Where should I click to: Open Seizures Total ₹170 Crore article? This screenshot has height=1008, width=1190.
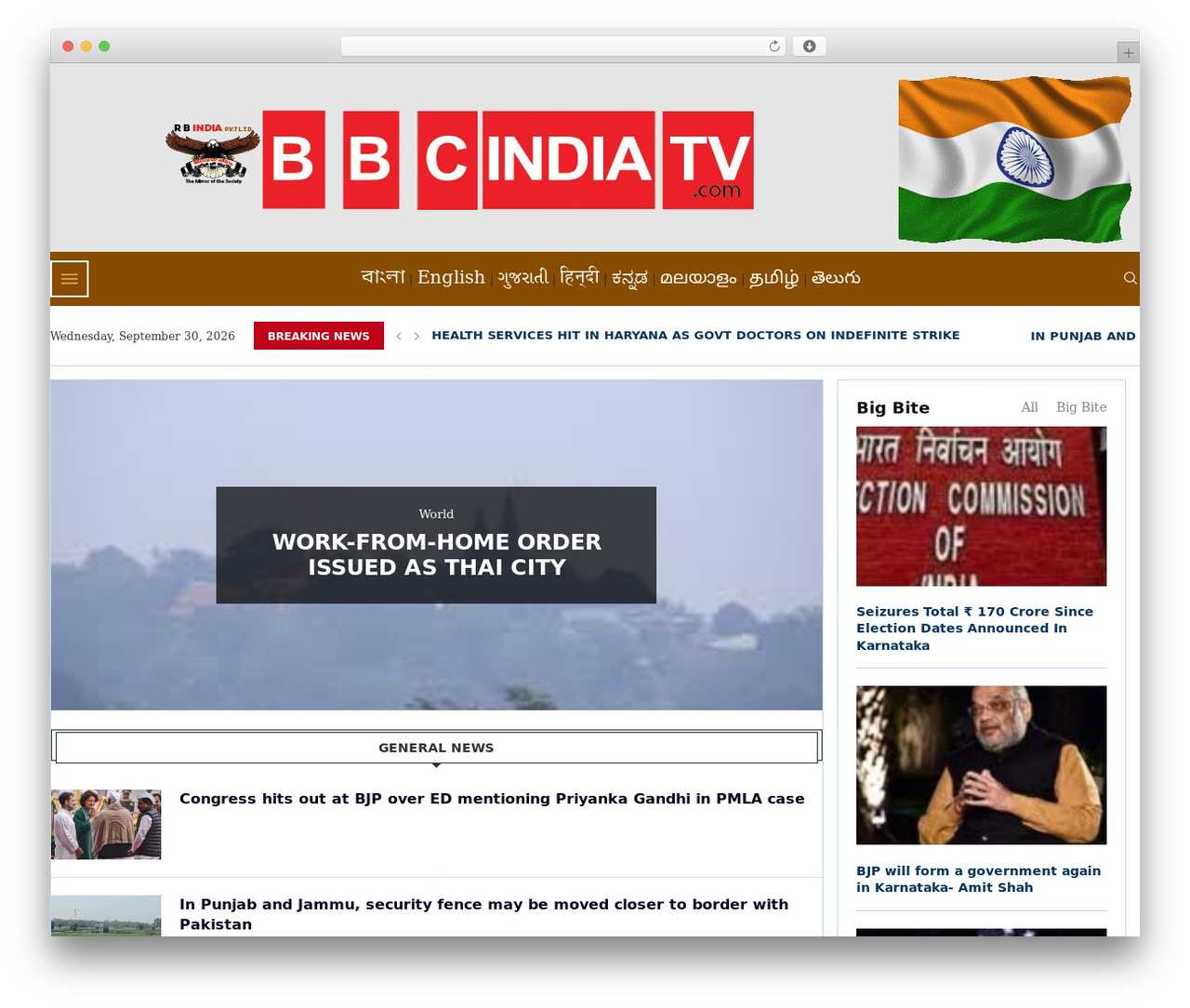(x=974, y=629)
